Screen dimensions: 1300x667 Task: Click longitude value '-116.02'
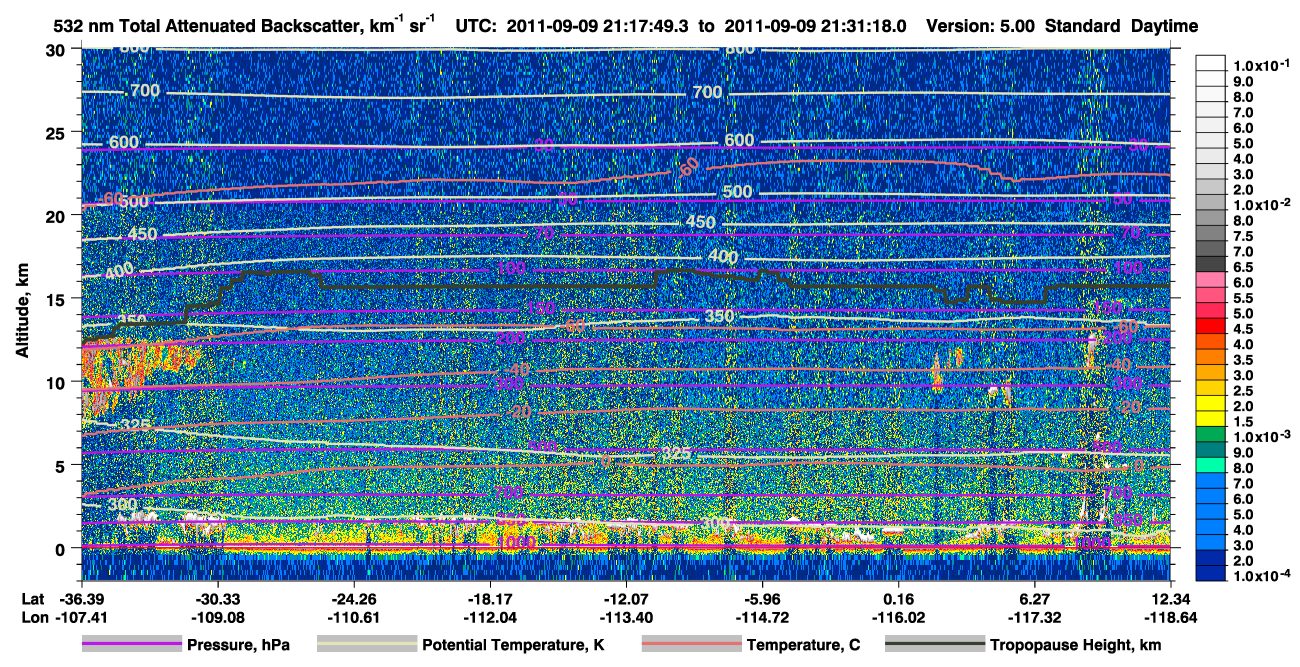898,617
